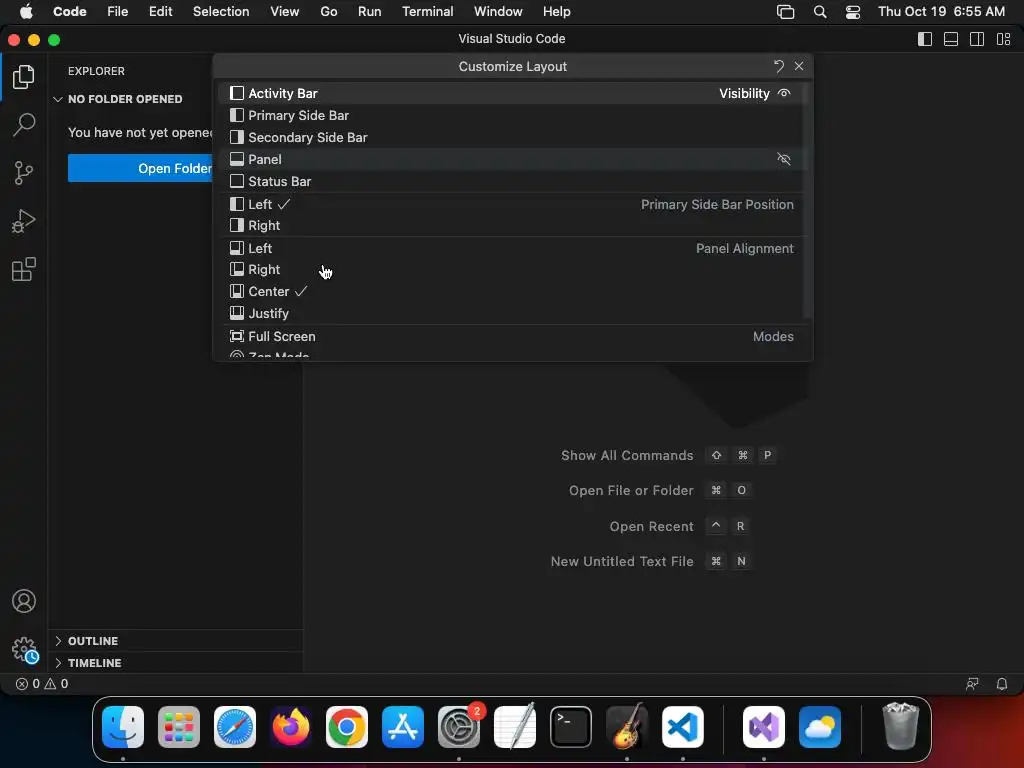Image resolution: width=1024 pixels, height=768 pixels.
Task: Collapse the NO FOLDER OPENED section
Action: [x=119, y=99]
